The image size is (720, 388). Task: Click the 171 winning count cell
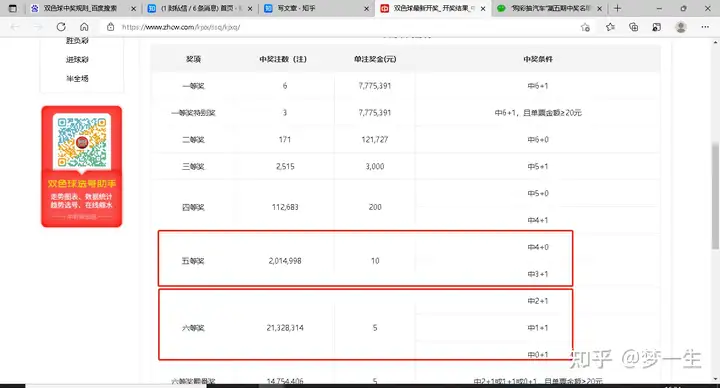[x=285, y=140]
